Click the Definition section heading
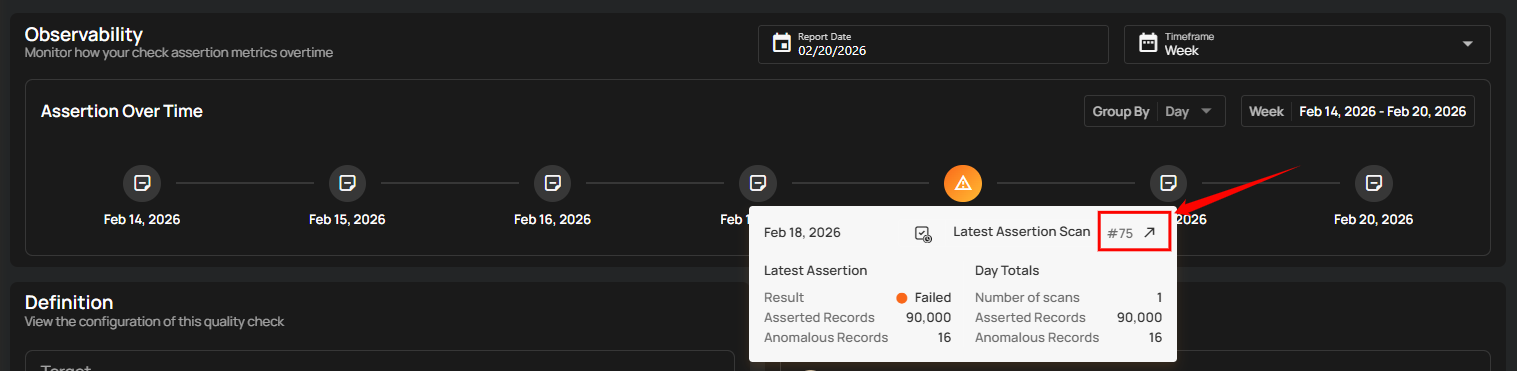Viewport: 1517px width, 371px height. [x=69, y=302]
